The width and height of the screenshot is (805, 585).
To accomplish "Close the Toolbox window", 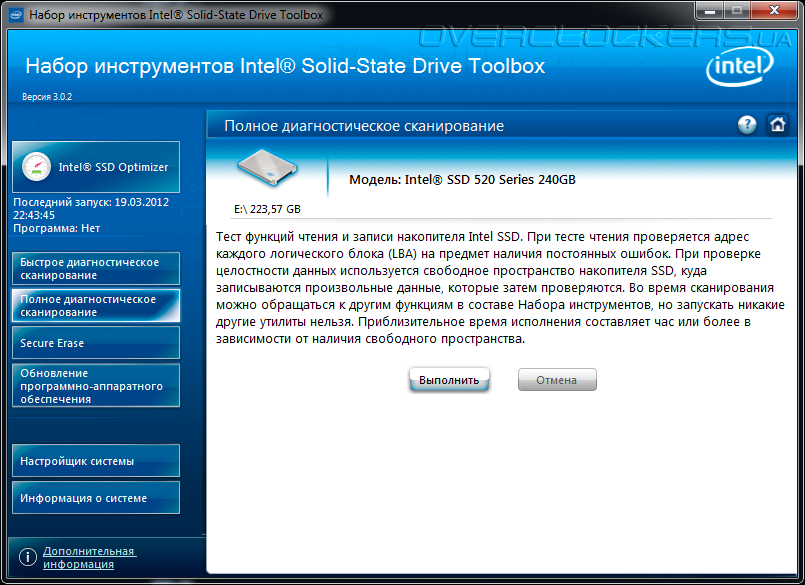I will [775, 11].
